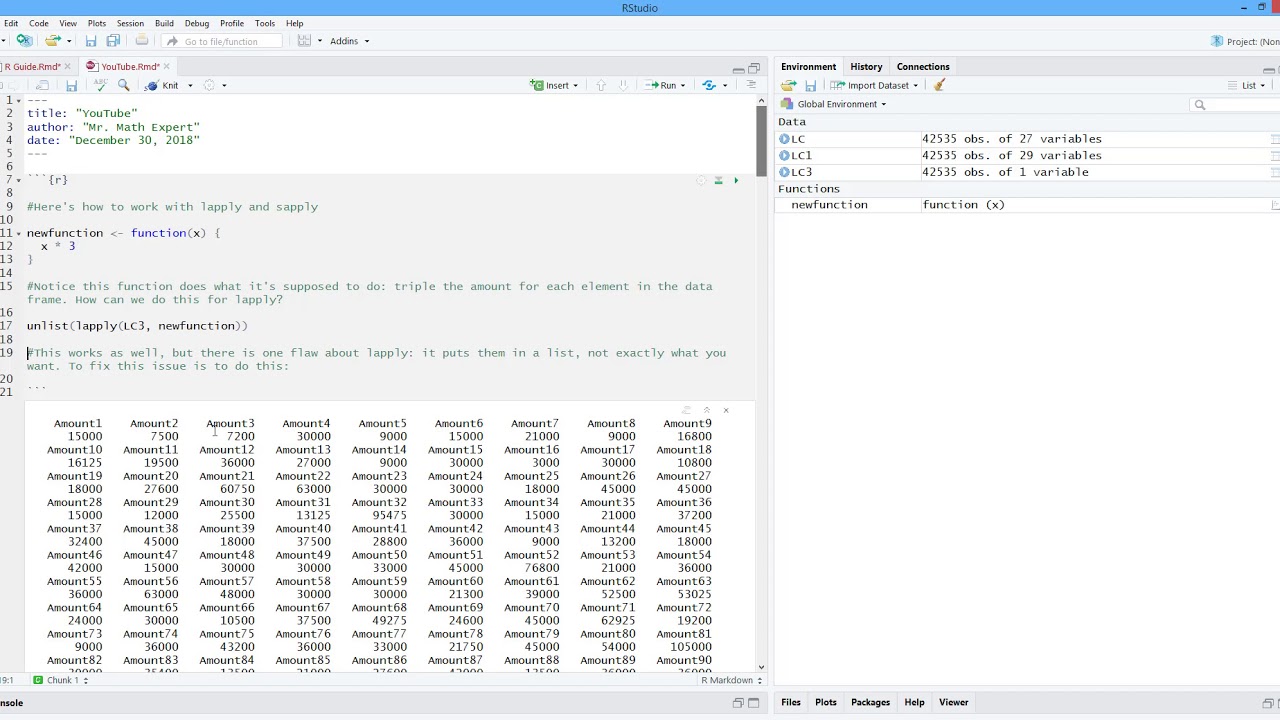Open the document settings gear menu
This screenshot has height=720, width=1280.
(209, 86)
